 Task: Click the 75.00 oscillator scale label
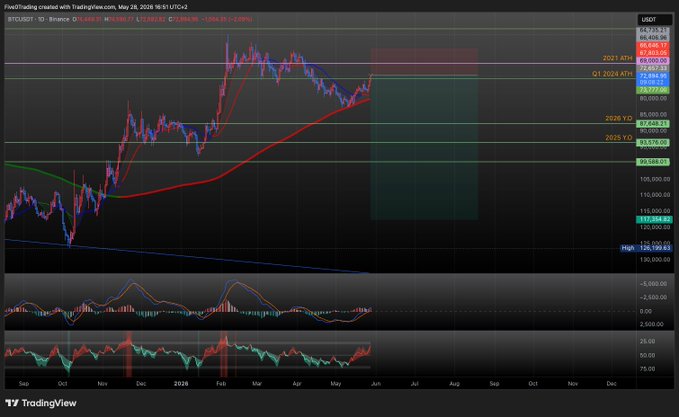pyautogui.click(x=647, y=369)
